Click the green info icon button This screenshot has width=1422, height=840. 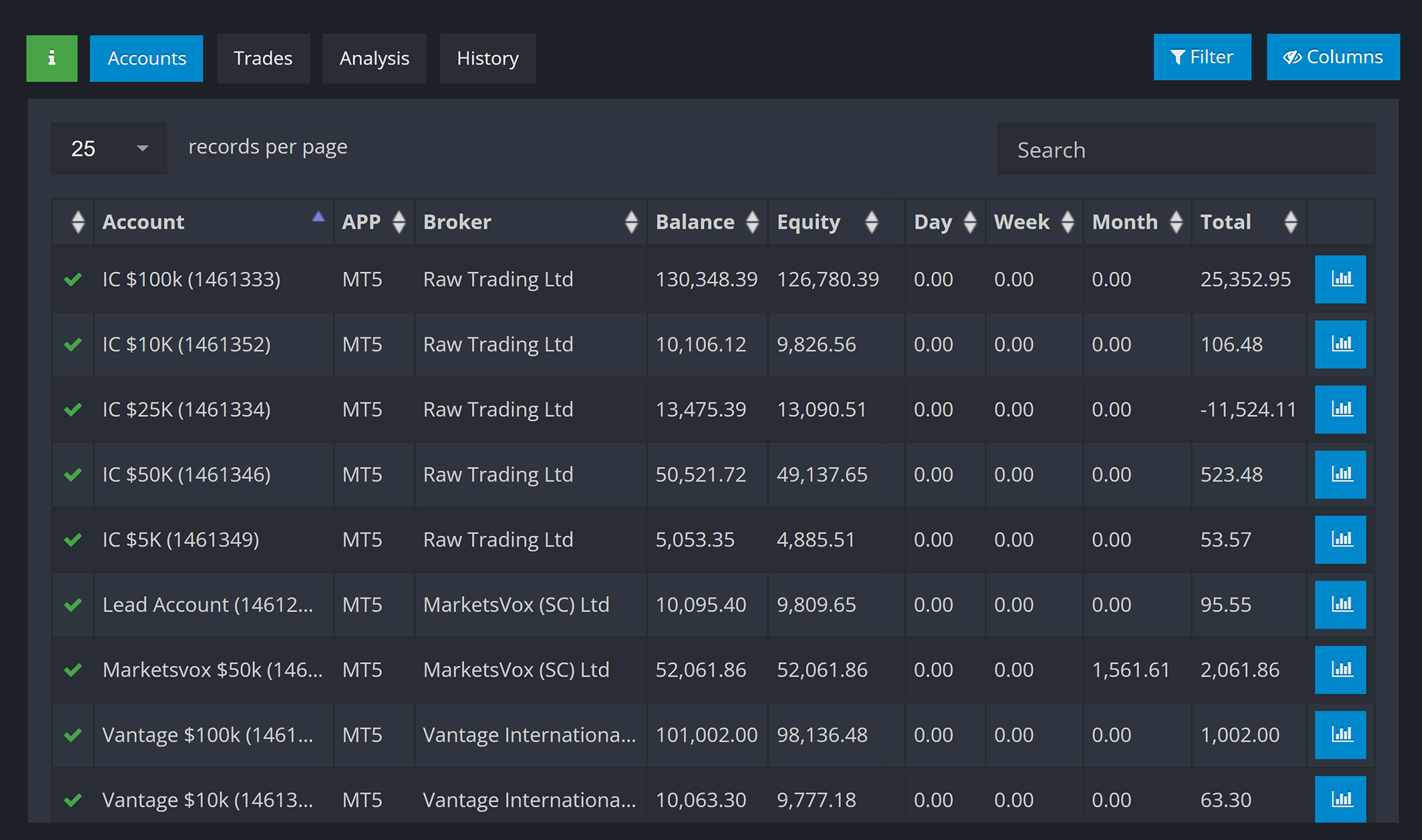pyautogui.click(x=52, y=58)
